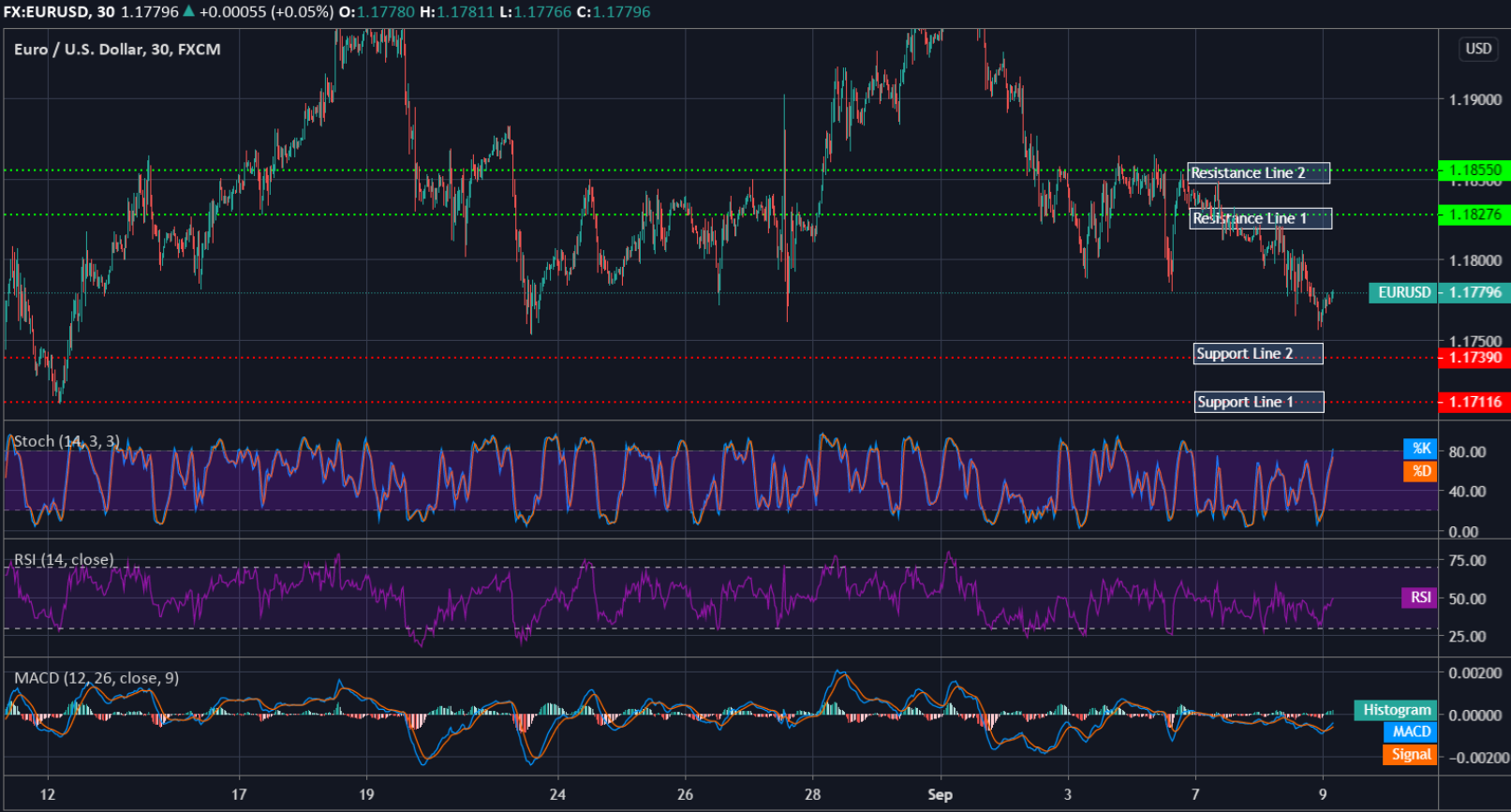Click the 75.00 RSI scale value
This screenshot has width=1511, height=812.
1467,560
